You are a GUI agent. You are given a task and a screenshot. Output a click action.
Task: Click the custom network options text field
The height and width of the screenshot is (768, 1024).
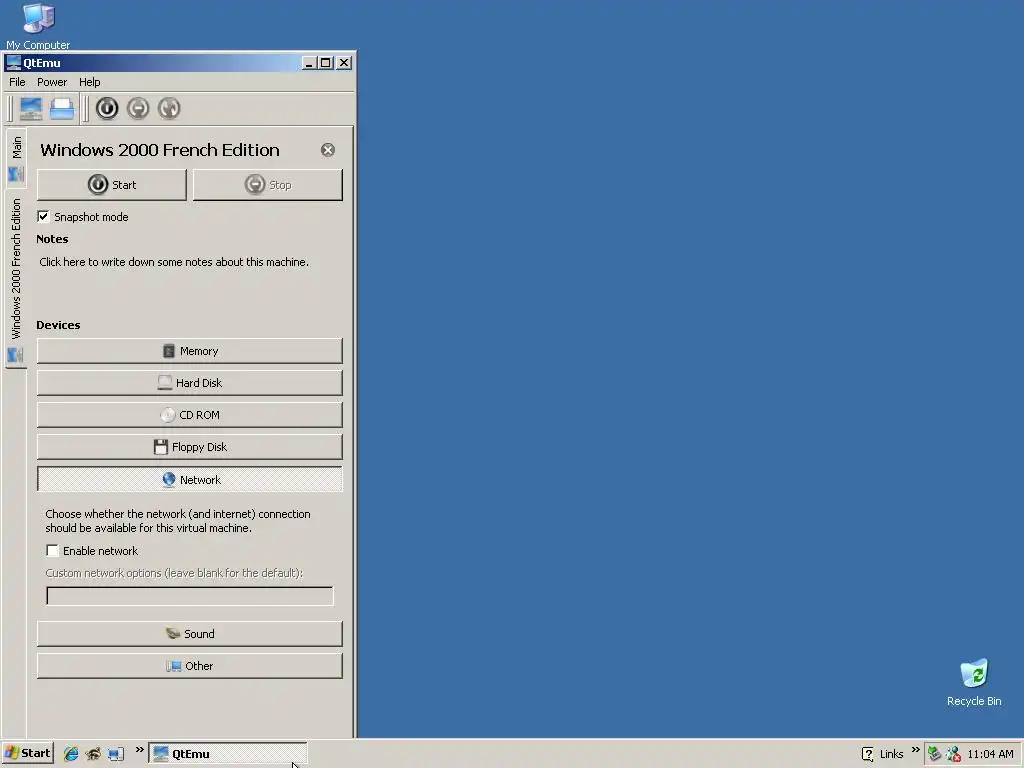point(189,596)
